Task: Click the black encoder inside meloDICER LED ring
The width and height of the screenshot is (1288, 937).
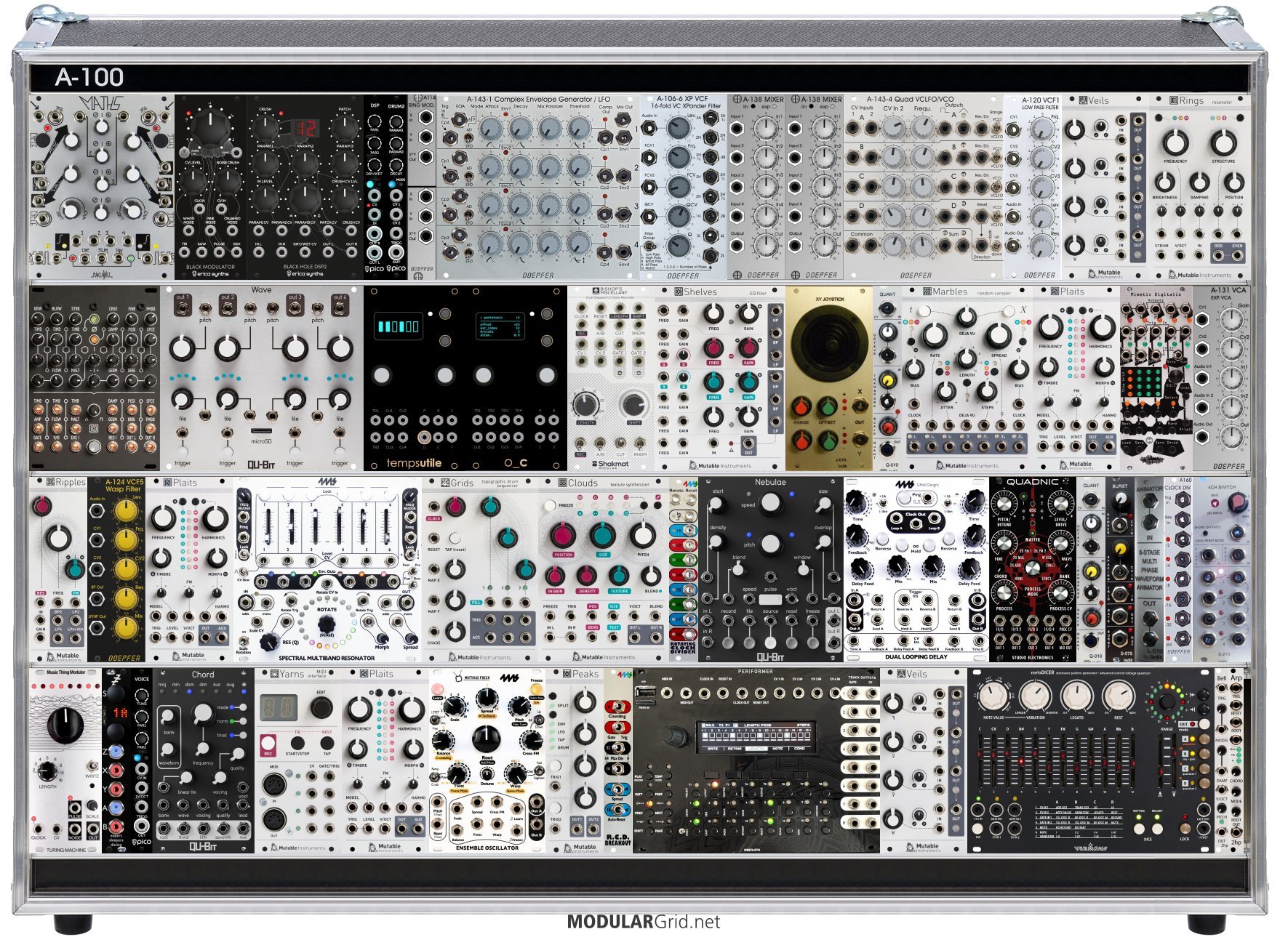Action: [1166, 701]
